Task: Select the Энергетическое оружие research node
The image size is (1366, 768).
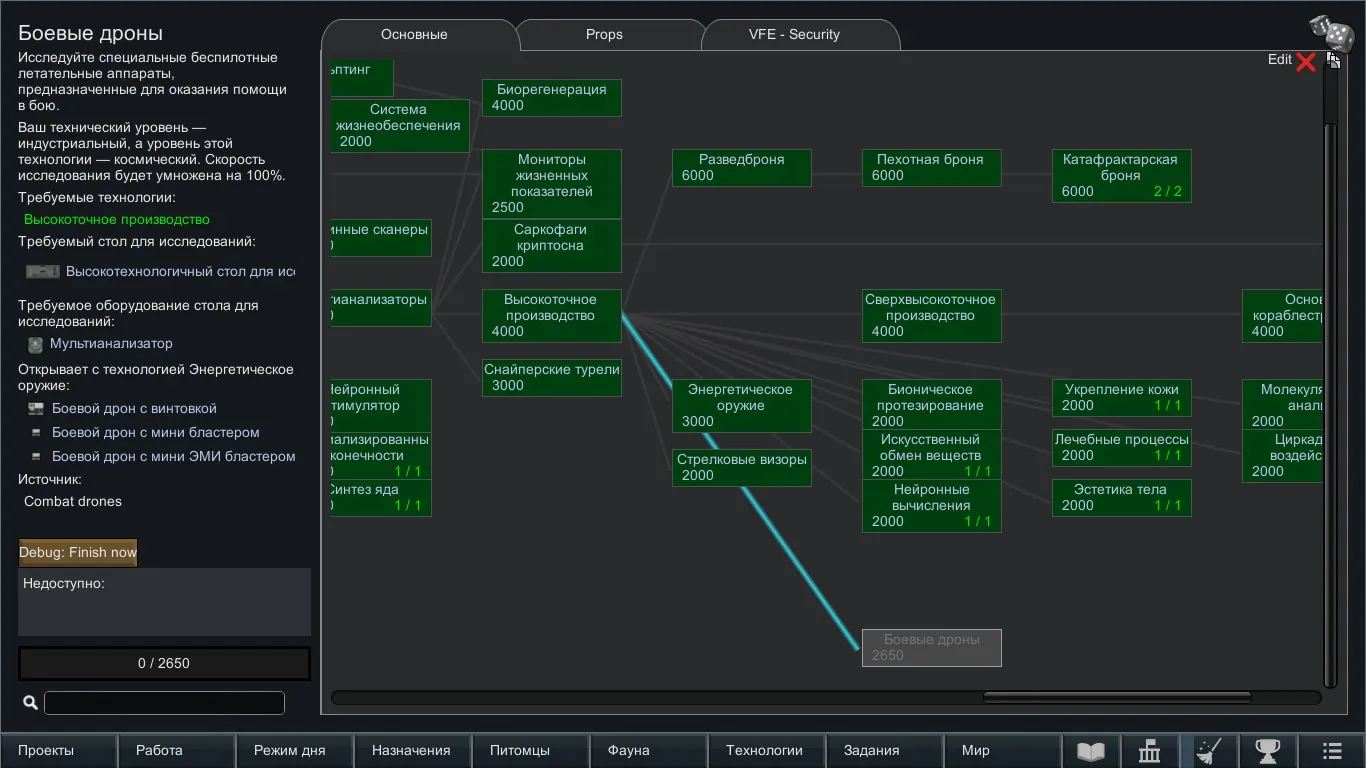Action: [x=741, y=405]
